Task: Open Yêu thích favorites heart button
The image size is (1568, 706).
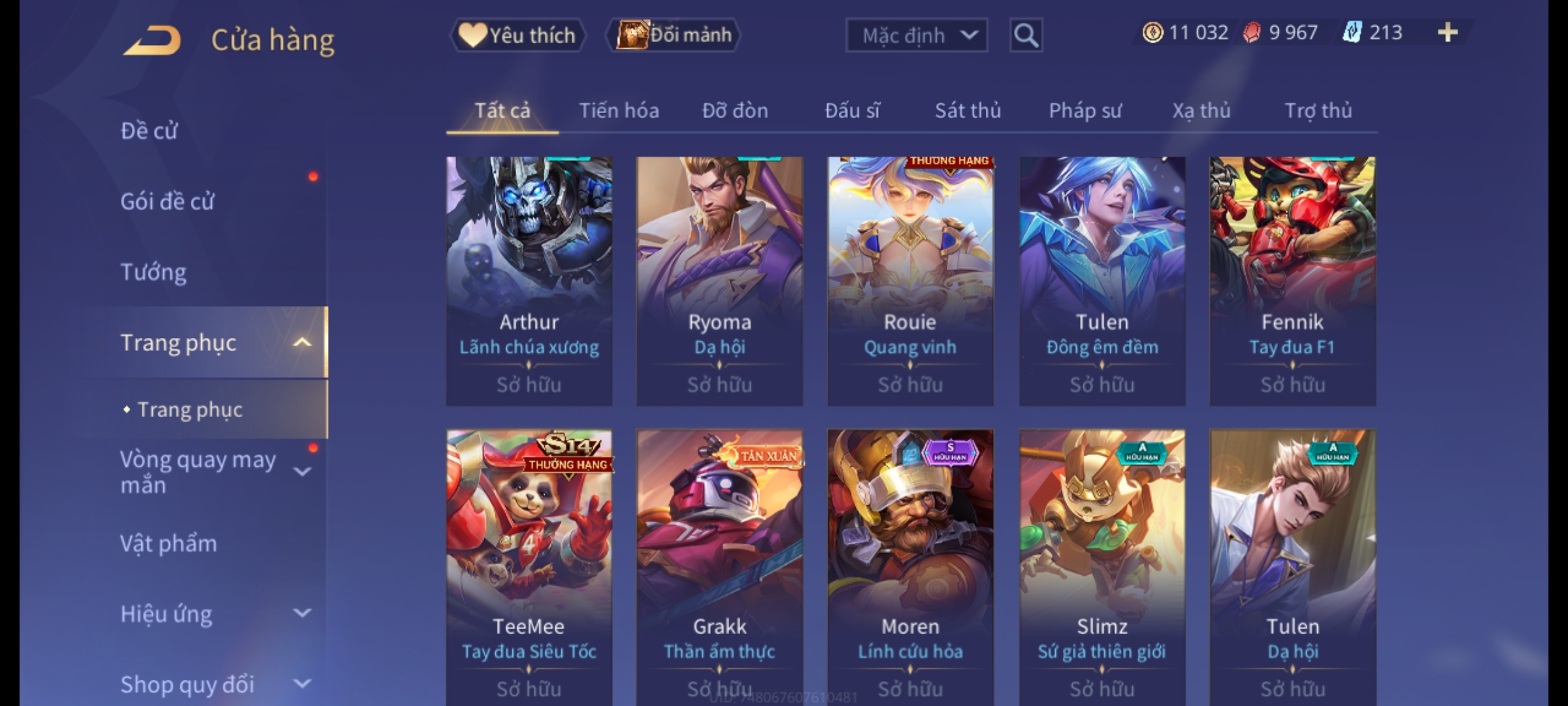Action: pyautogui.click(x=517, y=35)
